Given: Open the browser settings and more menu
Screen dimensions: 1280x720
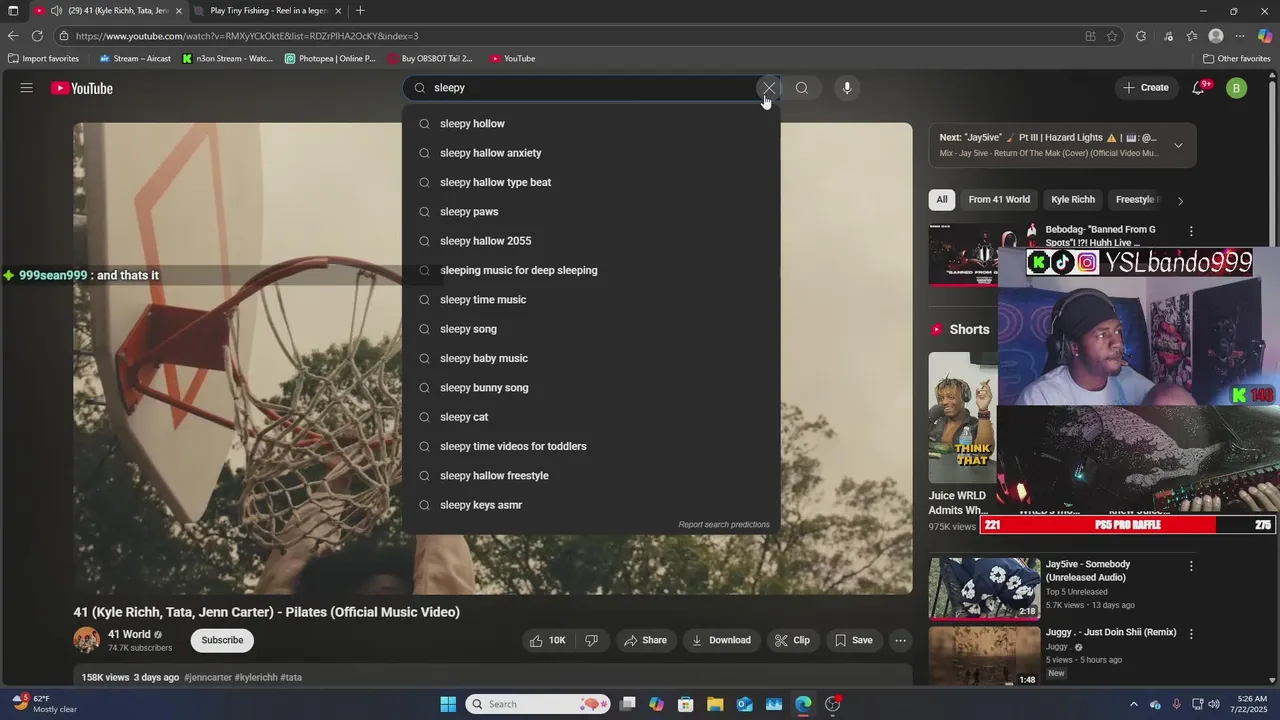Looking at the screenshot, I should 1240,36.
